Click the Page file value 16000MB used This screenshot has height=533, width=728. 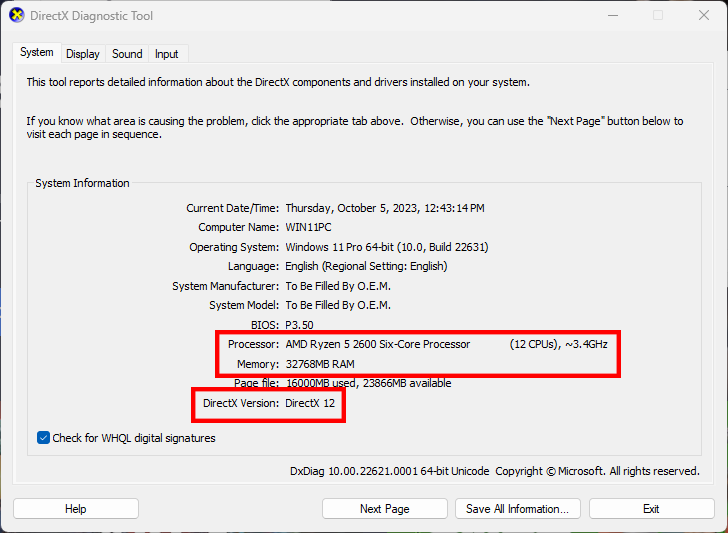[x=322, y=384]
